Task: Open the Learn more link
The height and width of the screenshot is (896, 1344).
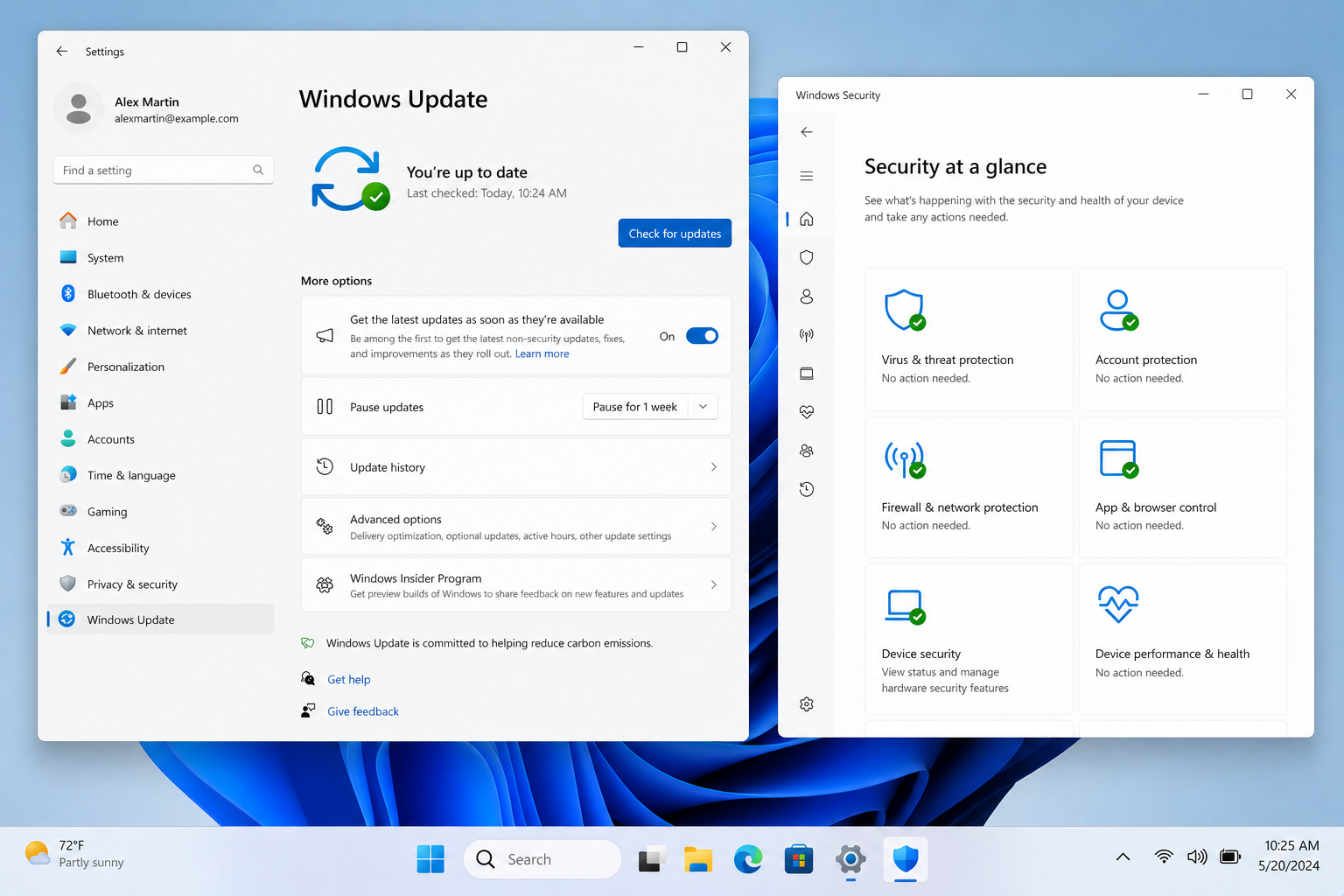Action: pos(542,354)
